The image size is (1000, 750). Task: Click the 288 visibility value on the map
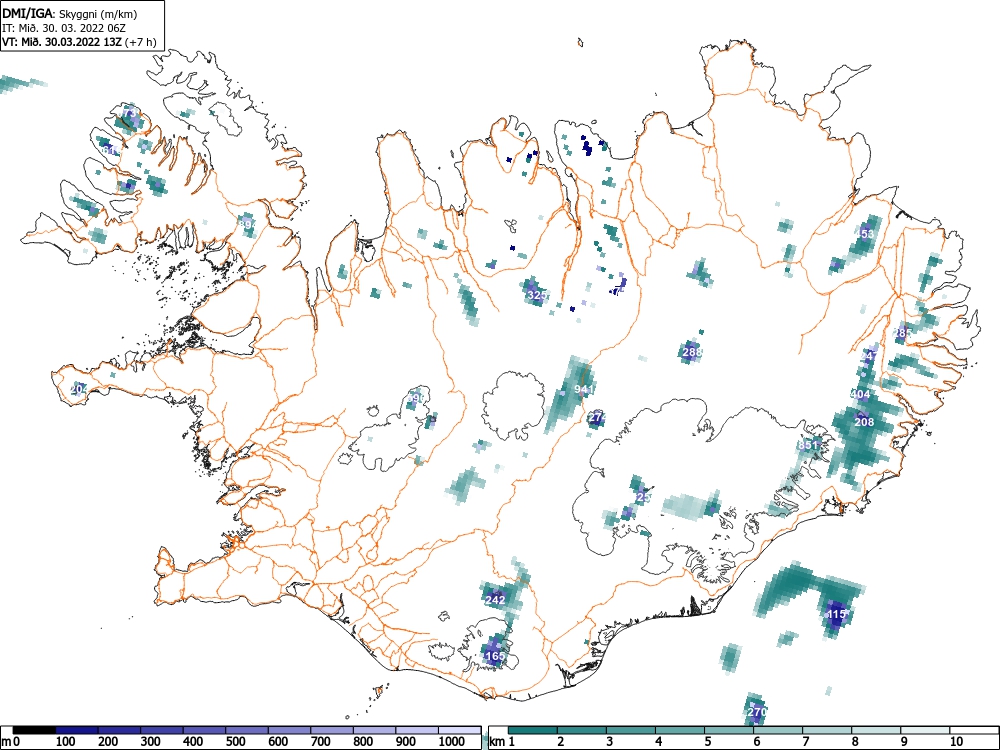click(692, 351)
